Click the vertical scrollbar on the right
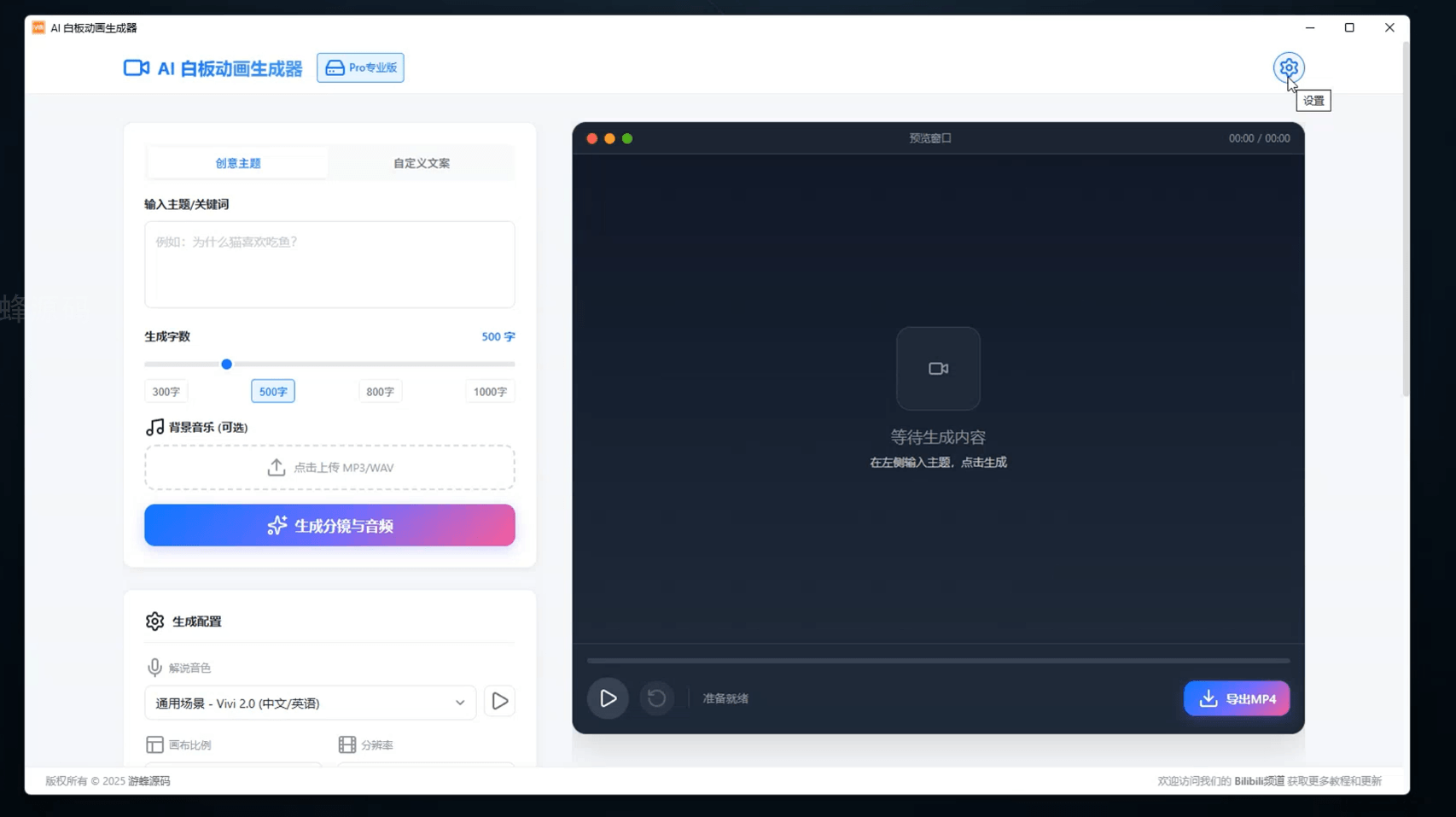The image size is (1456, 817). (x=1406, y=219)
